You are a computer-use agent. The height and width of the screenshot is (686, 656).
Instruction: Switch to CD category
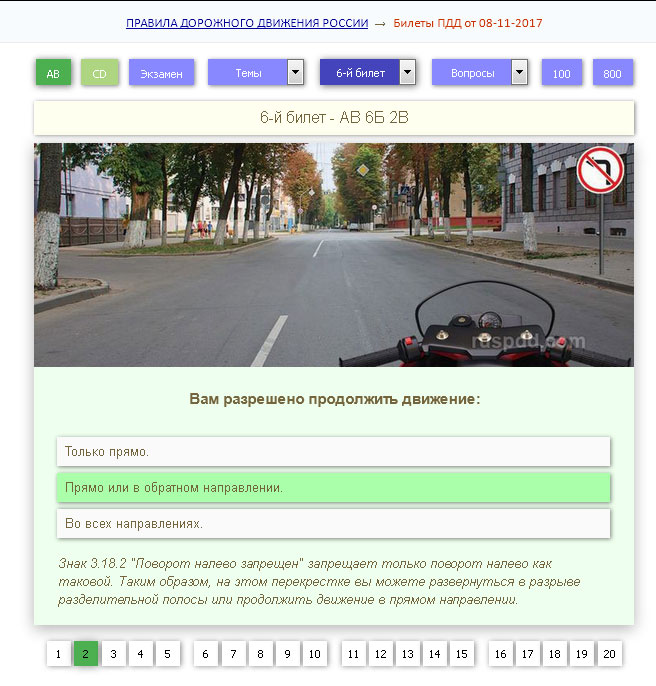click(99, 73)
